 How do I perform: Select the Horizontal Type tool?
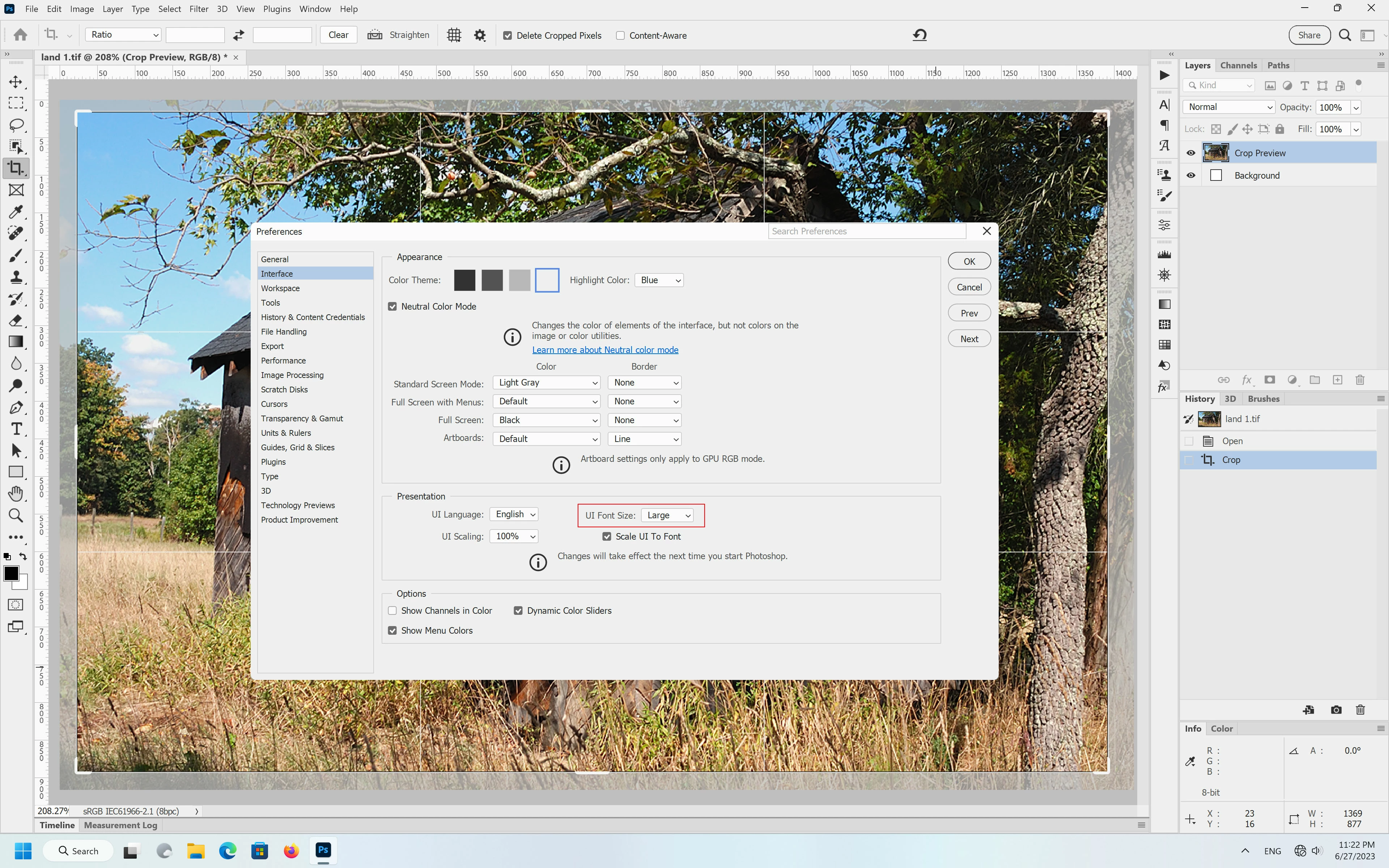[16, 429]
